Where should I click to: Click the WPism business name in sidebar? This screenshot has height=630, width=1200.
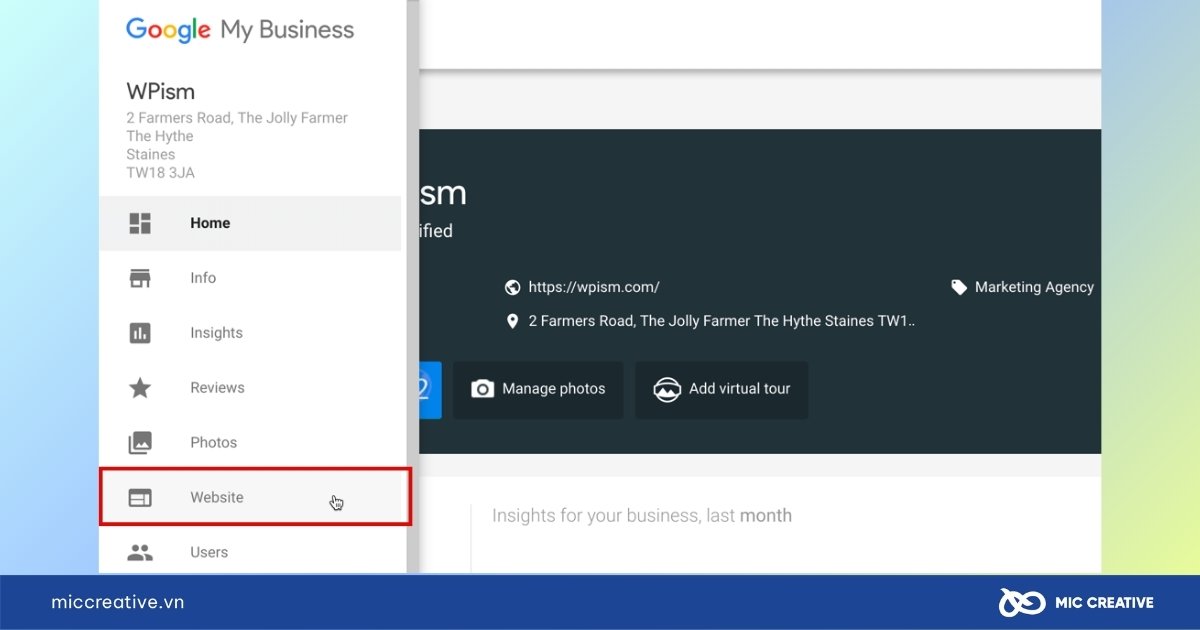(161, 92)
